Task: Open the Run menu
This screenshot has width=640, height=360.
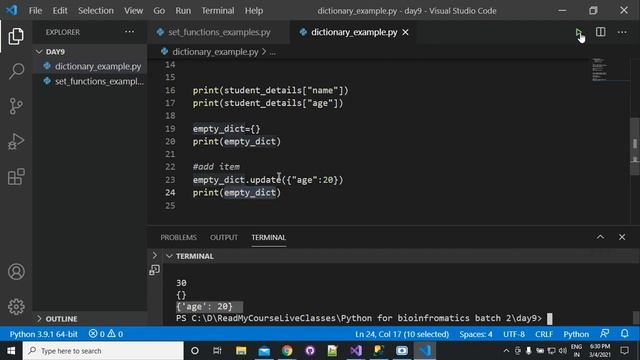Action: [x=183, y=11]
